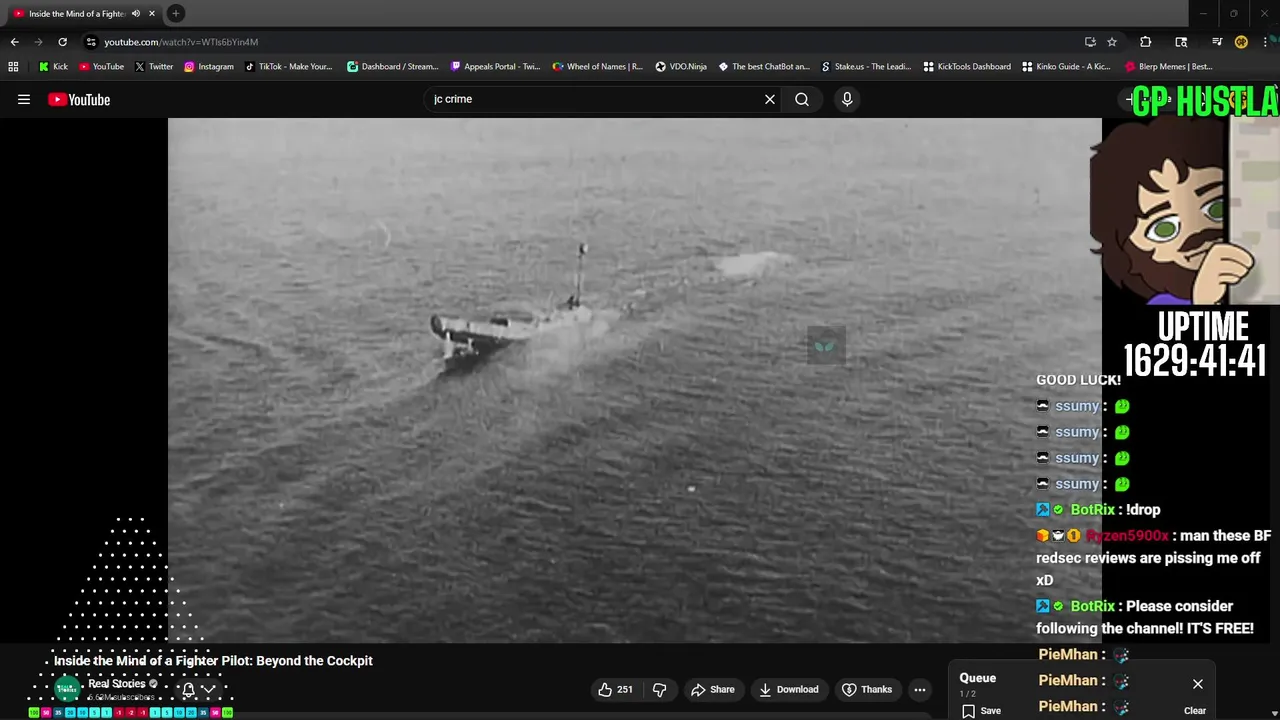Image resolution: width=1280 pixels, height=720 pixels.
Task: Open Kick bookmark
Action: click(53, 67)
